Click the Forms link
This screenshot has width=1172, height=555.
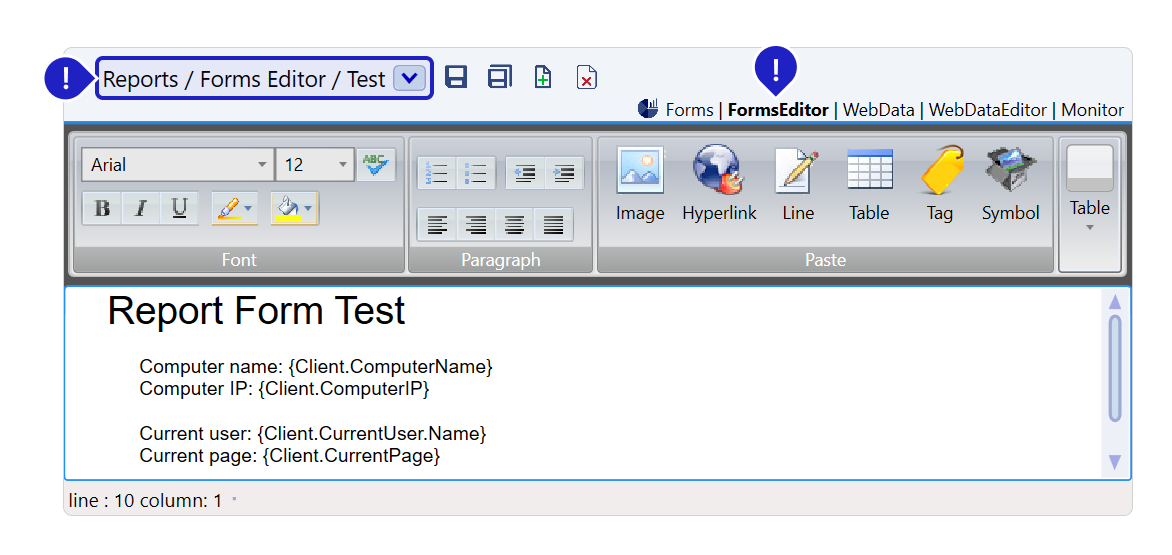689,110
